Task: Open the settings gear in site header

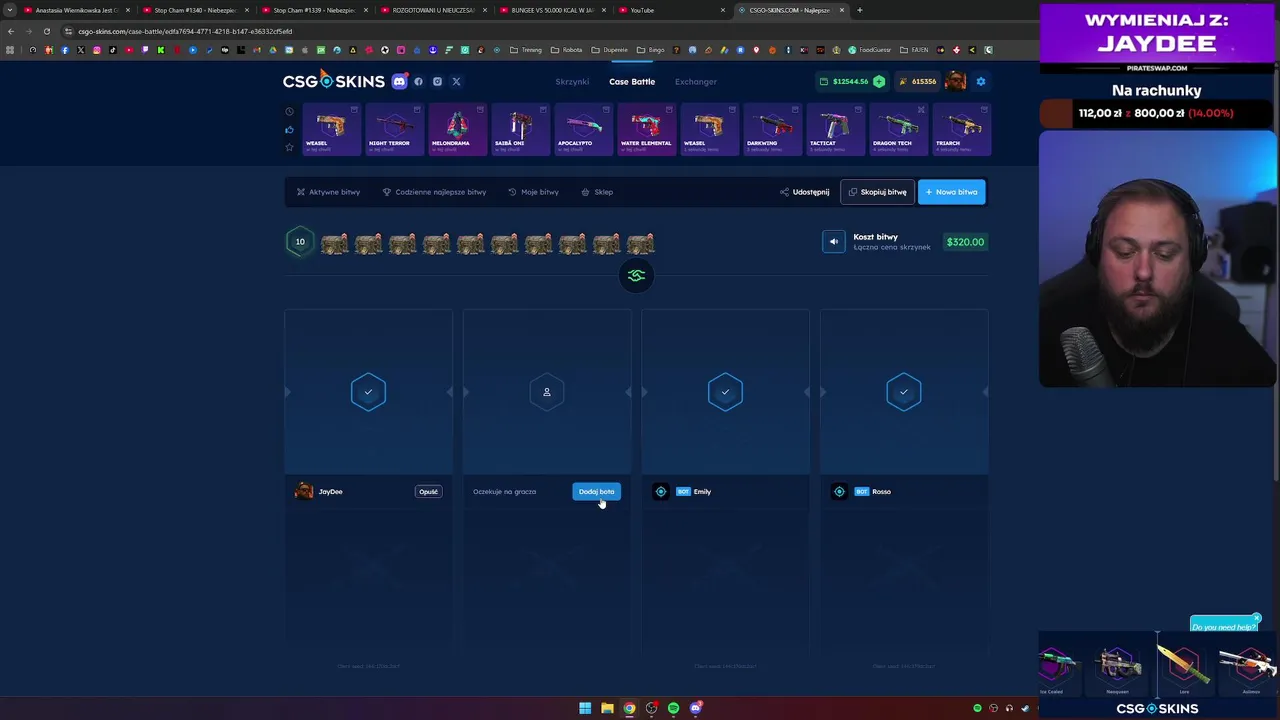Action: (981, 82)
